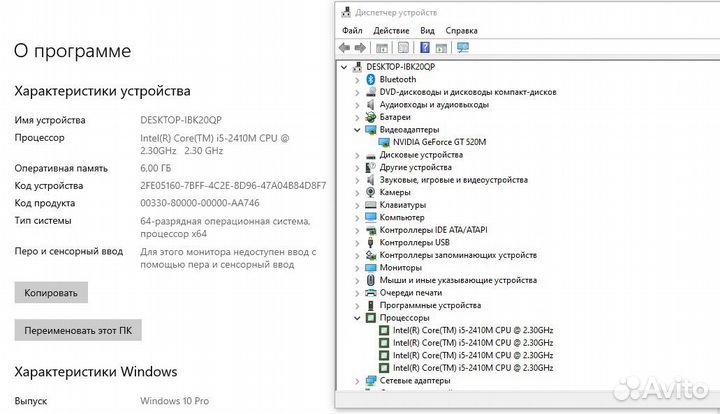Click the Device Manager title bar icon
The width and height of the screenshot is (720, 414).
(x=346, y=12)
